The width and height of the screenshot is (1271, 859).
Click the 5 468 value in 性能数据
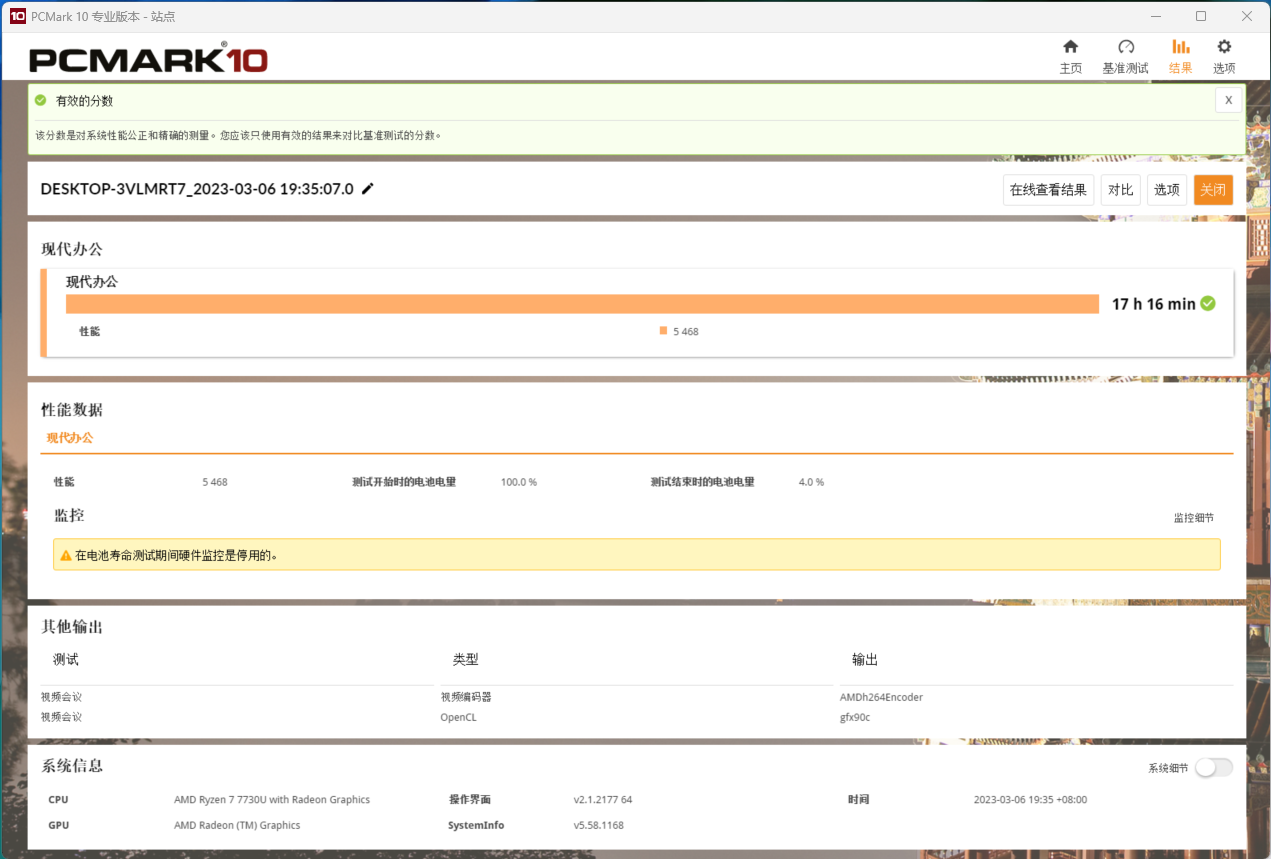point(215,482)
